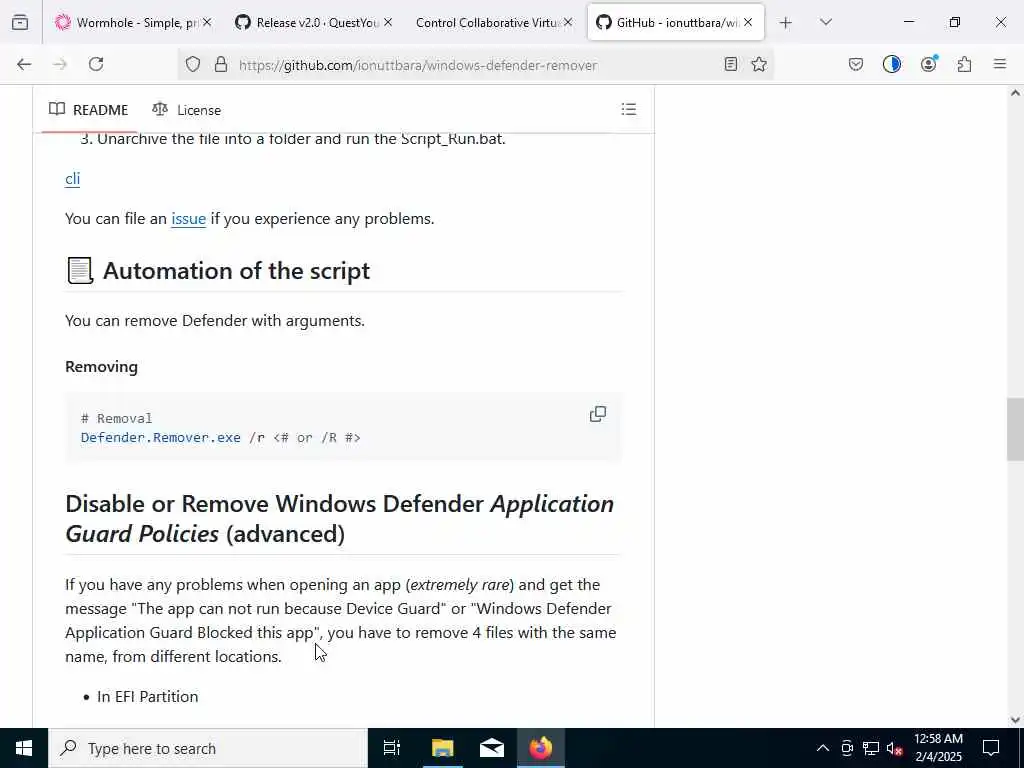Open Meet Now tray icon

point(847,748)
